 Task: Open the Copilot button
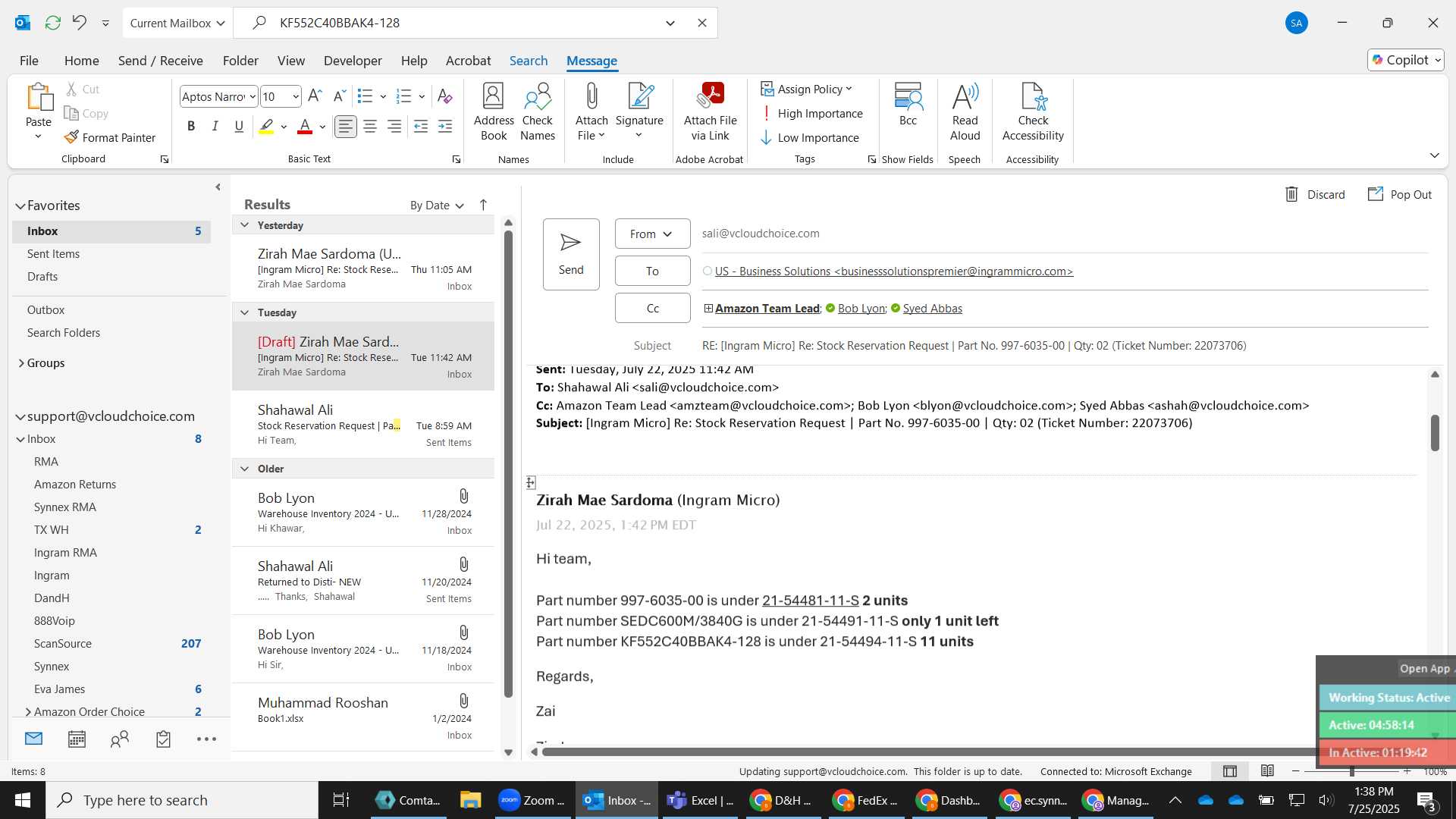1406,60
